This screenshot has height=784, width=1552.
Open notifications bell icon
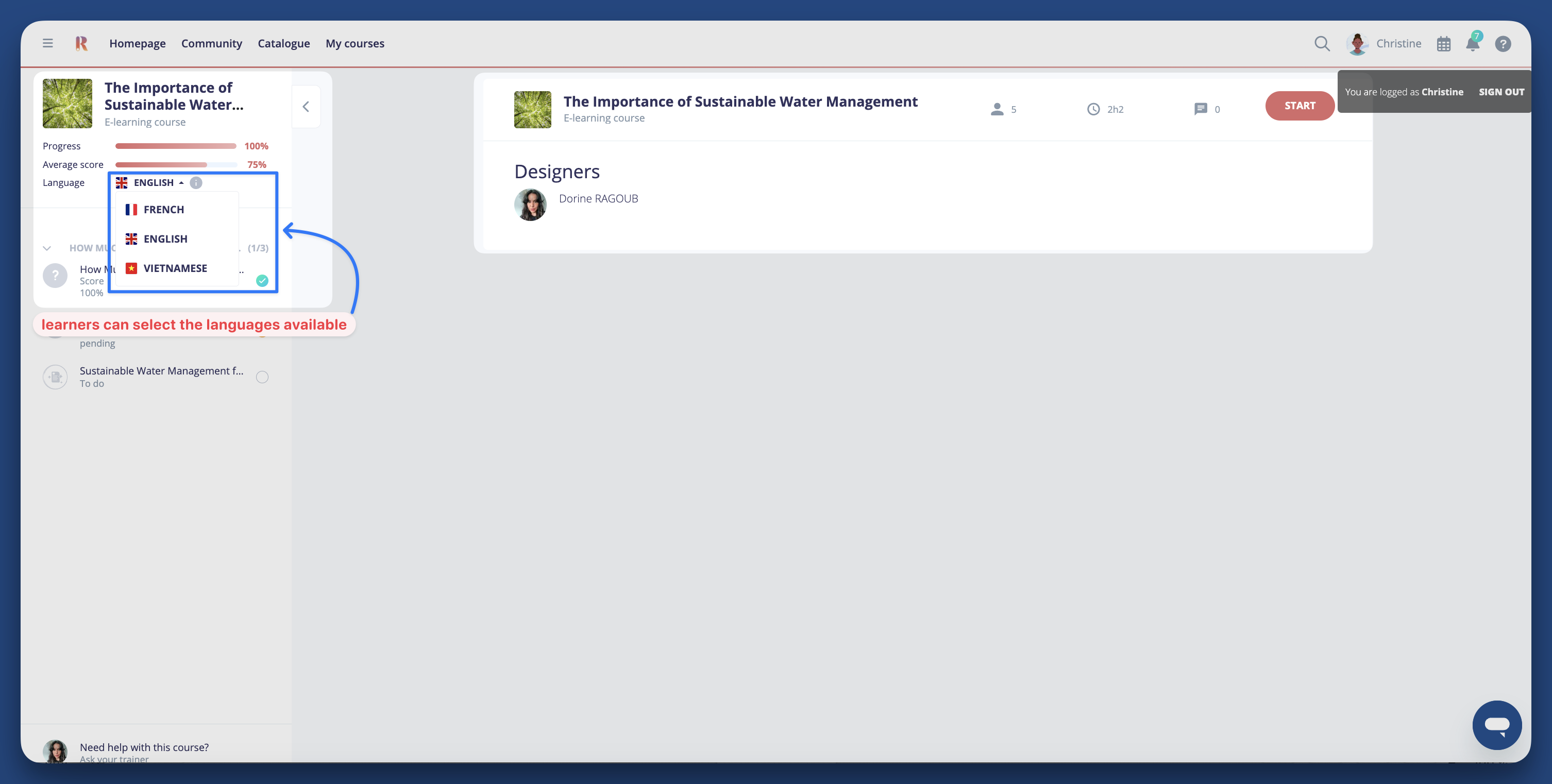[x=1473, y=44]
